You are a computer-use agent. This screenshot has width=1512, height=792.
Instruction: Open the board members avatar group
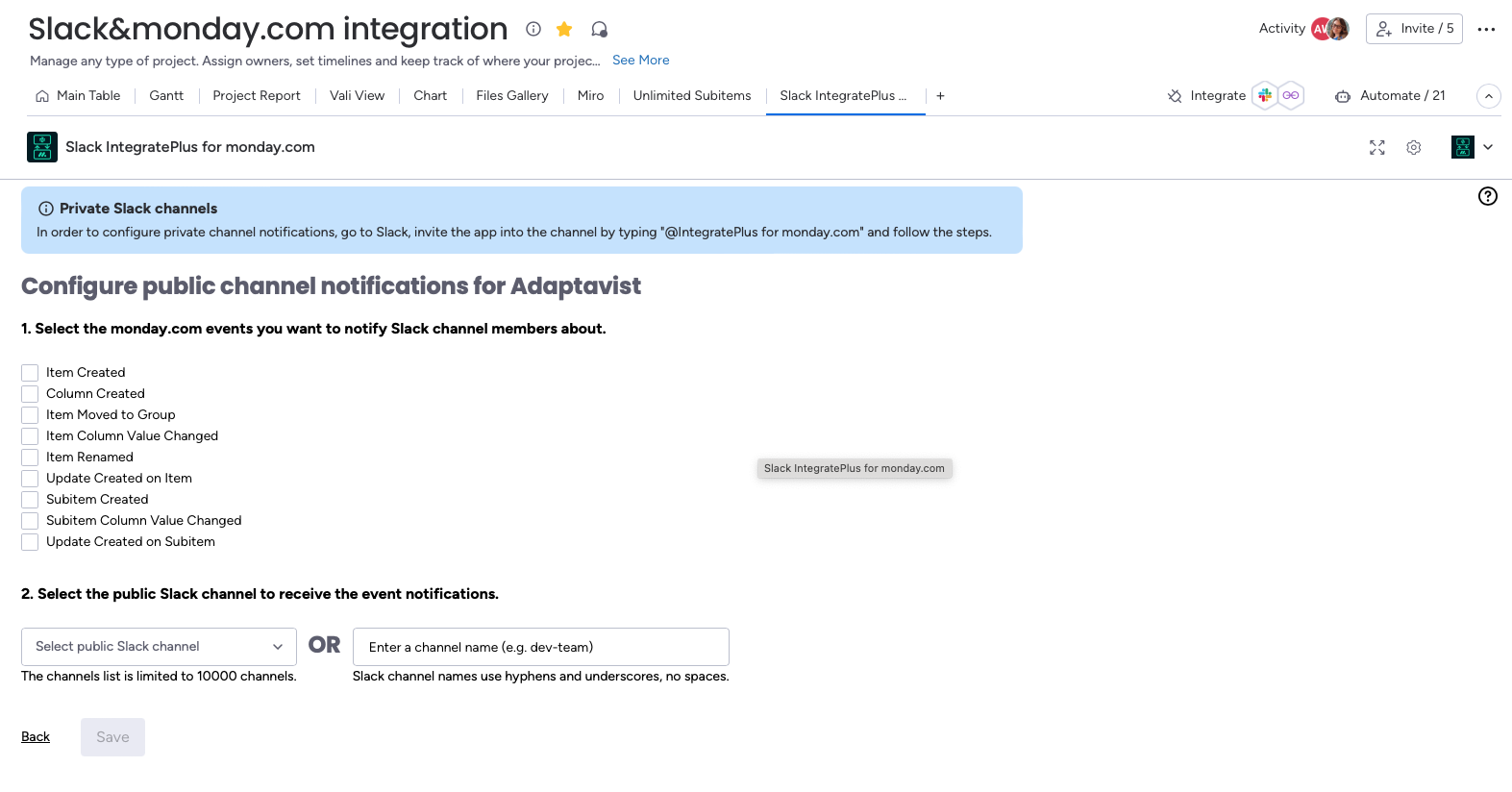(x=1330, y=29)
